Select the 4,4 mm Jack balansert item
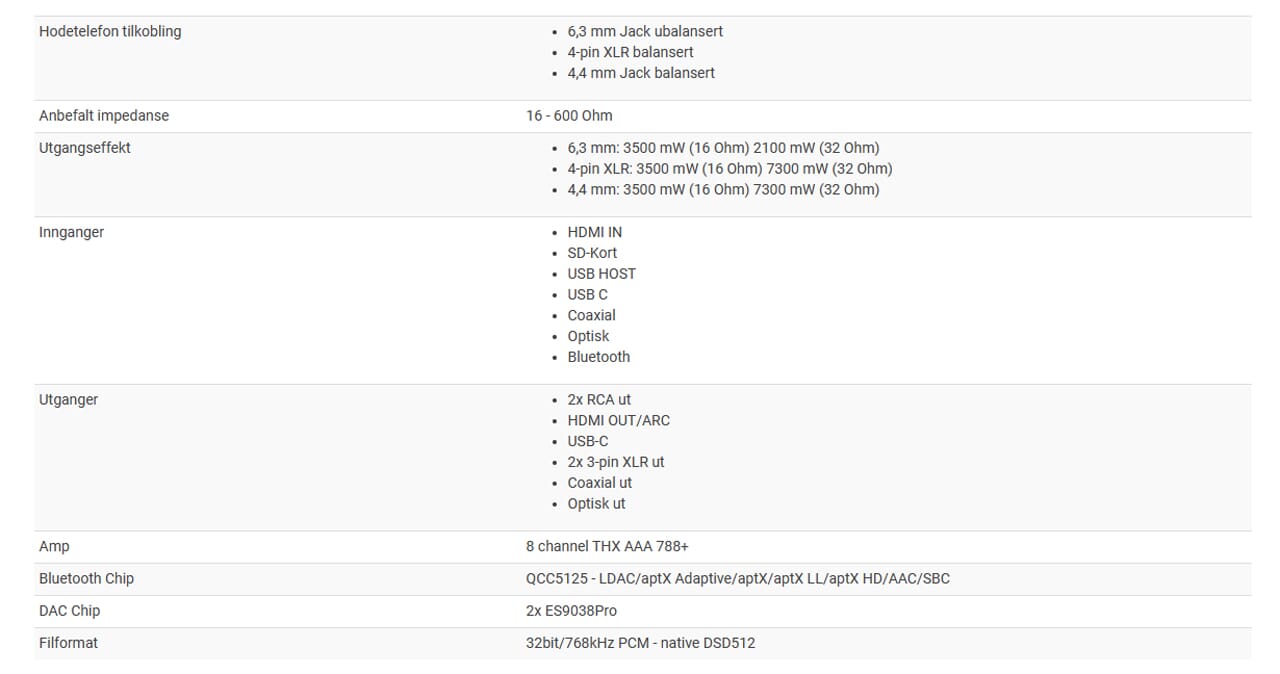The width and height of the screenshot is (1280, 674). coord(641,73)
